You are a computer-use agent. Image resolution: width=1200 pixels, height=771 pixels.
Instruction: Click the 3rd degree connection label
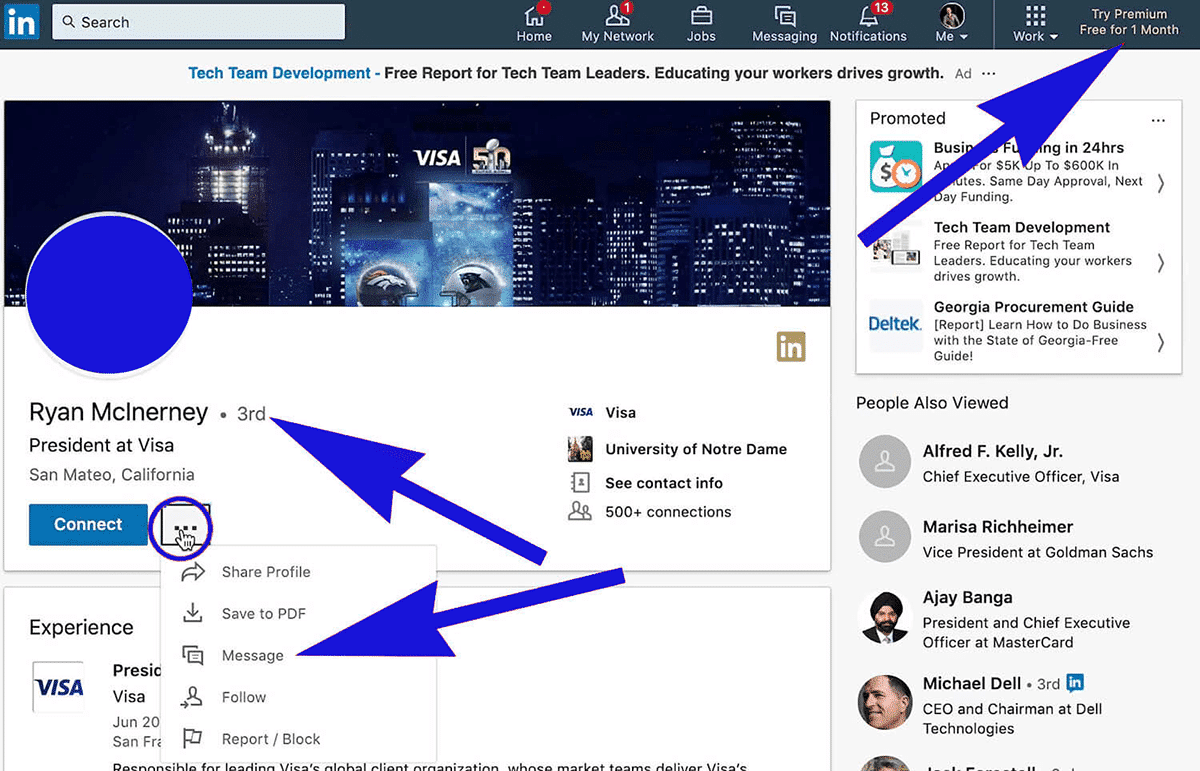(251, 414)
